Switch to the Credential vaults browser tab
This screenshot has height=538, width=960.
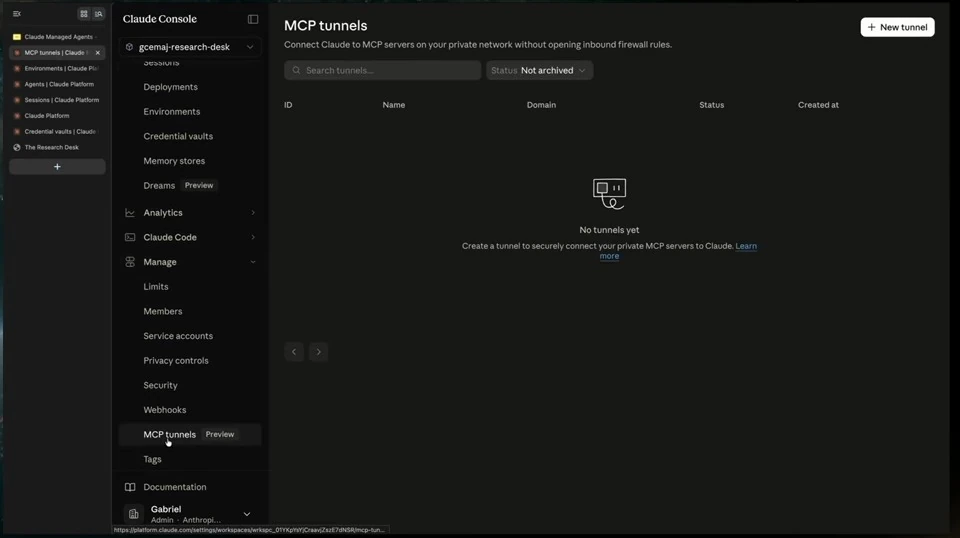57,132
